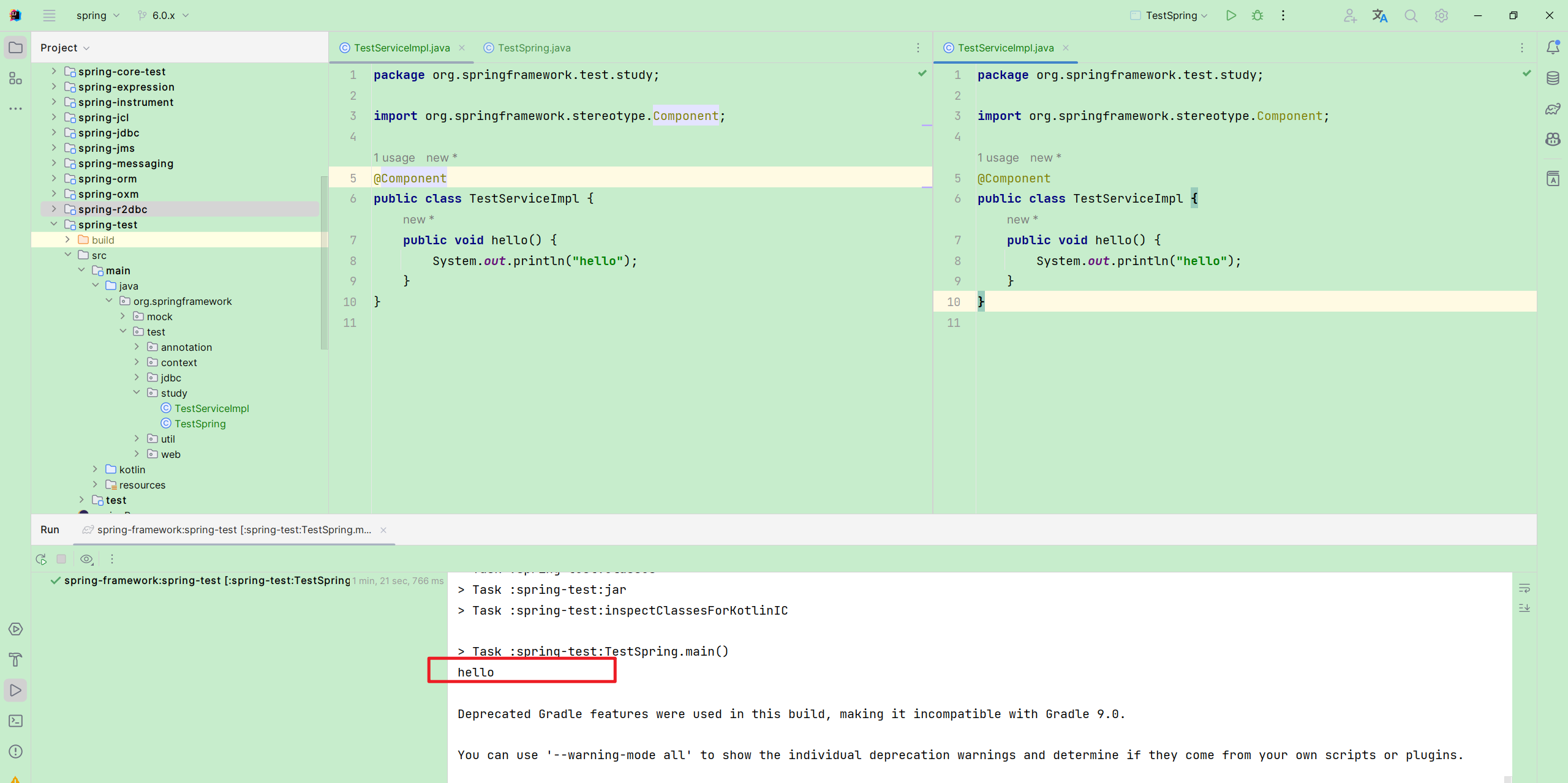Open Build hammer tool window

coord(16,659)
